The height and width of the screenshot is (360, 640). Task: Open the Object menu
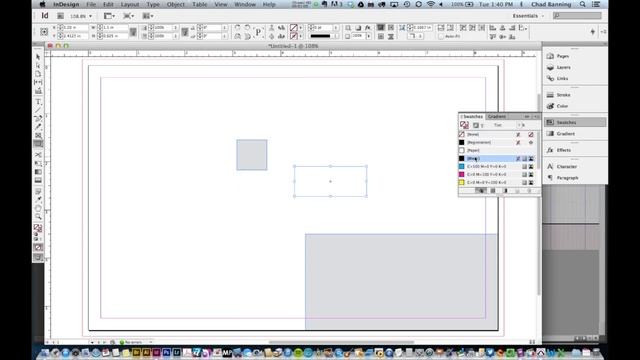tap(176, 4)
